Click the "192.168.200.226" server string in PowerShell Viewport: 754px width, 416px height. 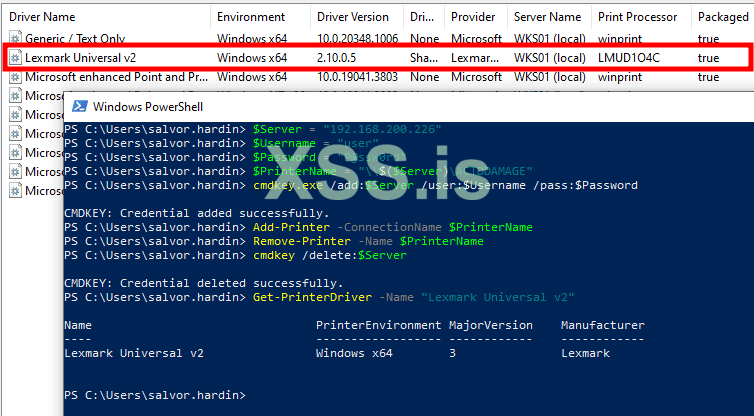(382, 129)
